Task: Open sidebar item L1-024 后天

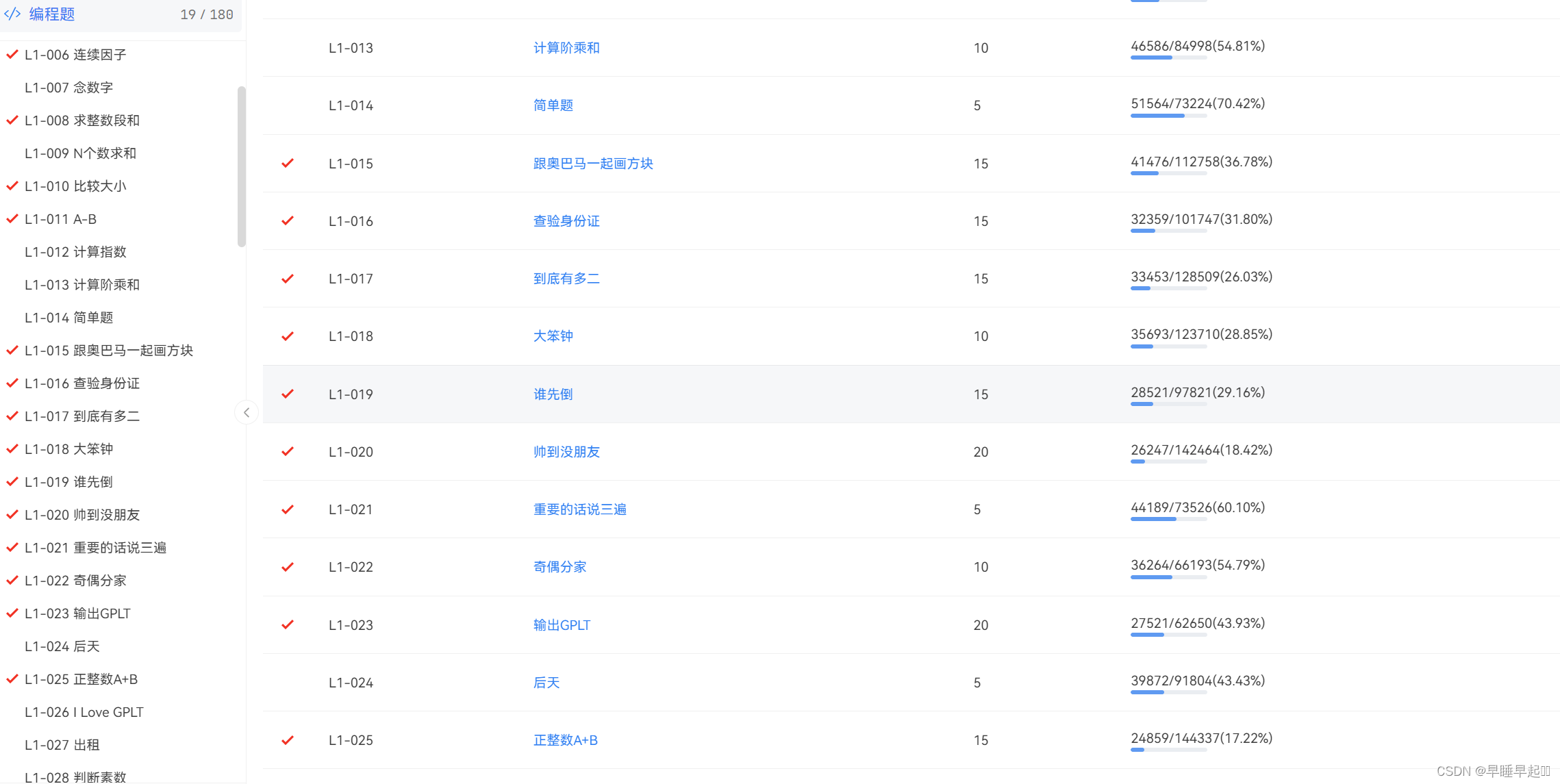Action: 62,646
